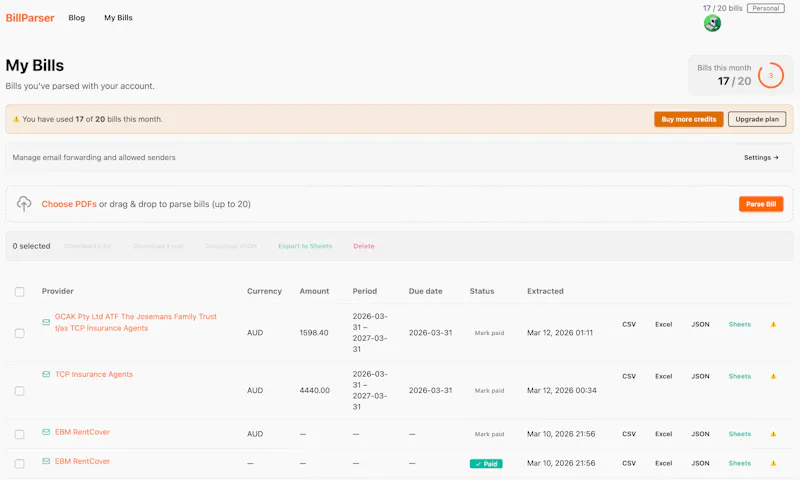This screenshot has height=480, width=800.
Task: Click the Due date column header
Action: (426, 291)
